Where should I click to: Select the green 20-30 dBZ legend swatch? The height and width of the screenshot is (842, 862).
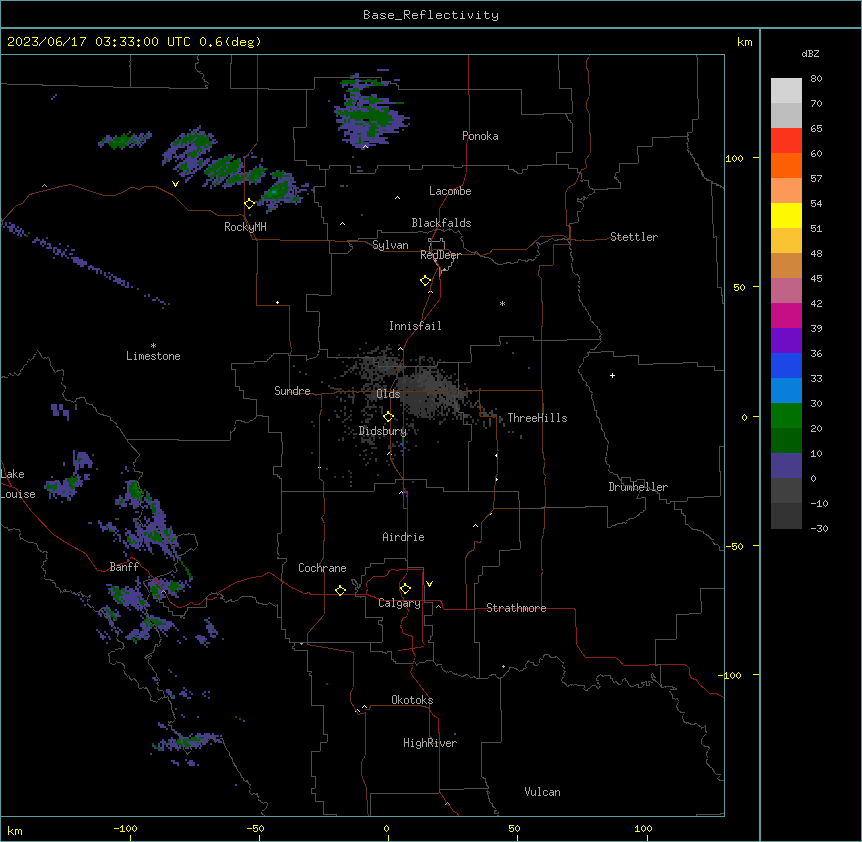point(786,416)
